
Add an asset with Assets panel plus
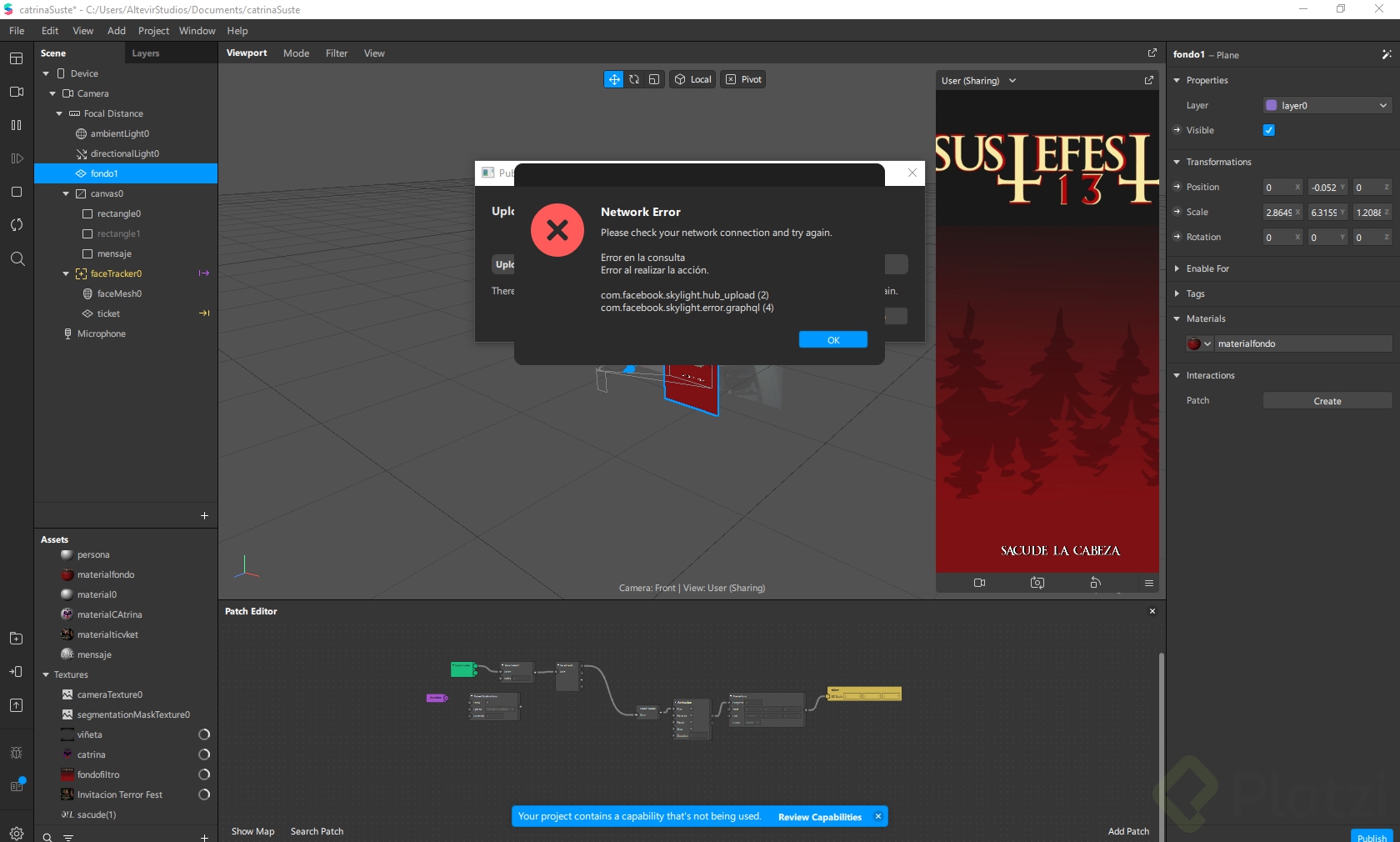click(x=204, y=837)
